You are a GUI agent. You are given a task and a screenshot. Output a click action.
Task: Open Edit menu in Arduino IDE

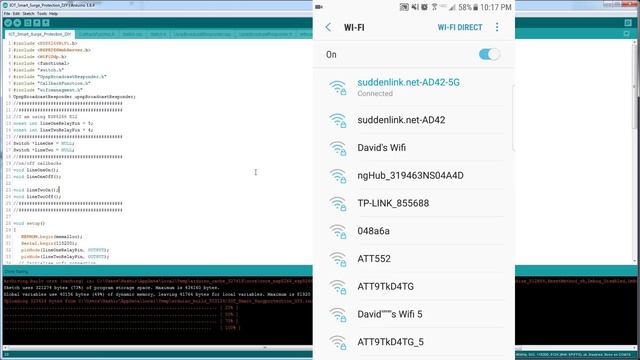tap(16, 14)
